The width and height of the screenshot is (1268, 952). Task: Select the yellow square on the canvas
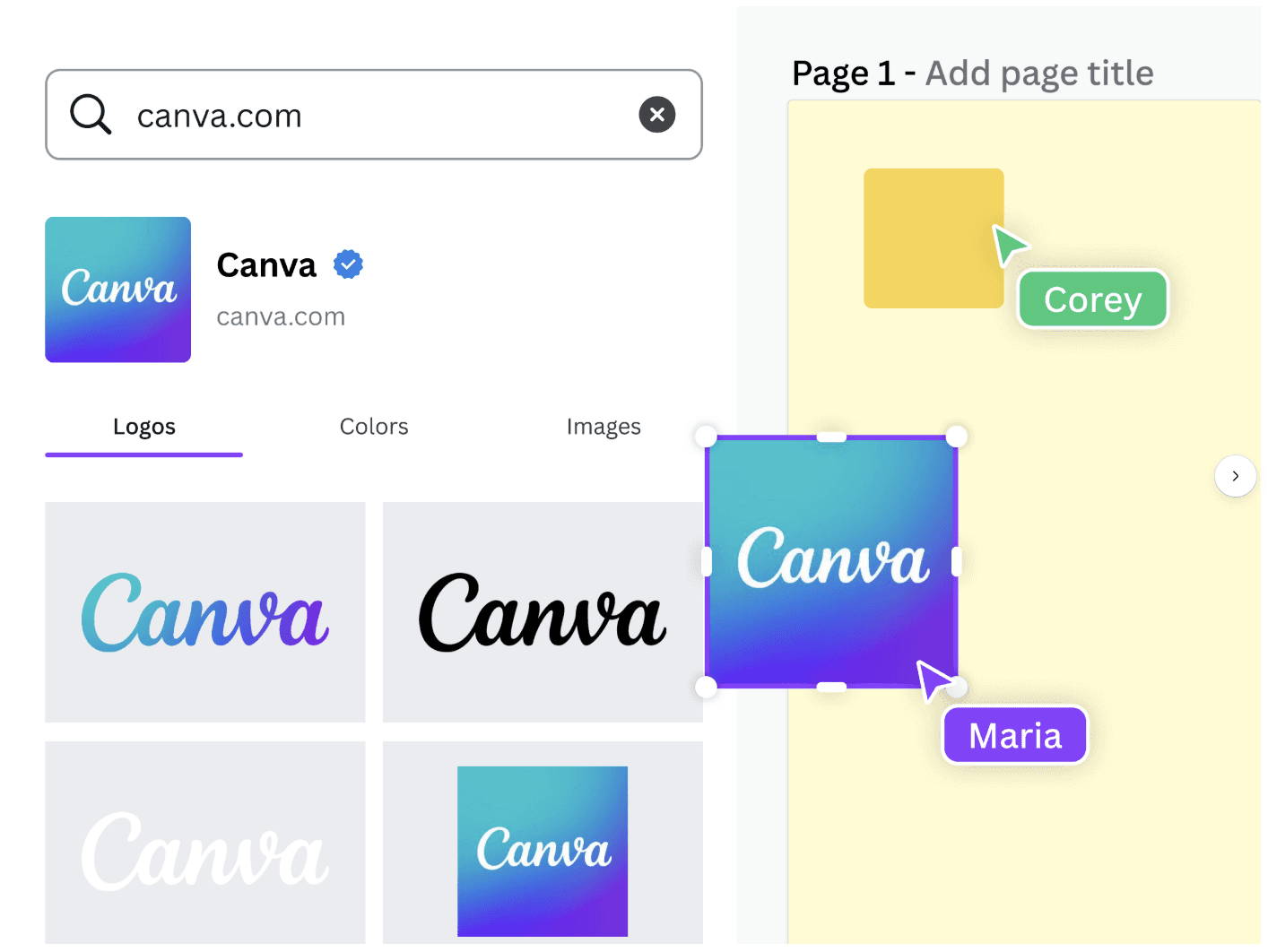(934, 238)
